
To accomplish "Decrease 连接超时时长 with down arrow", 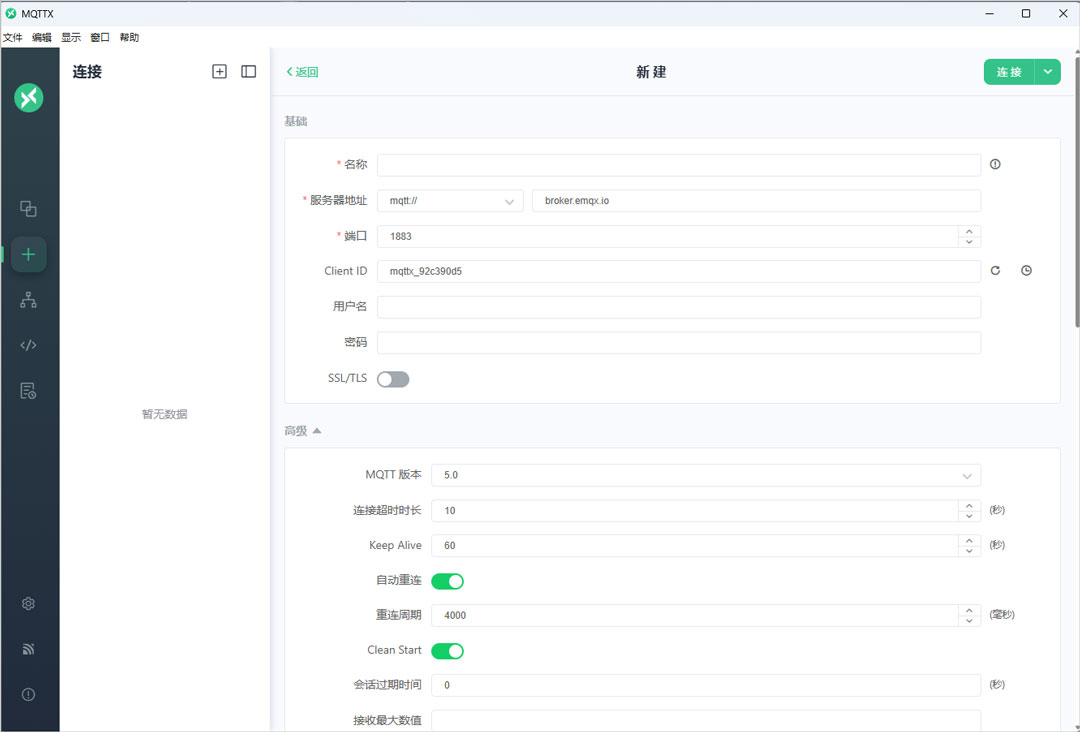I will coord(969,516).
